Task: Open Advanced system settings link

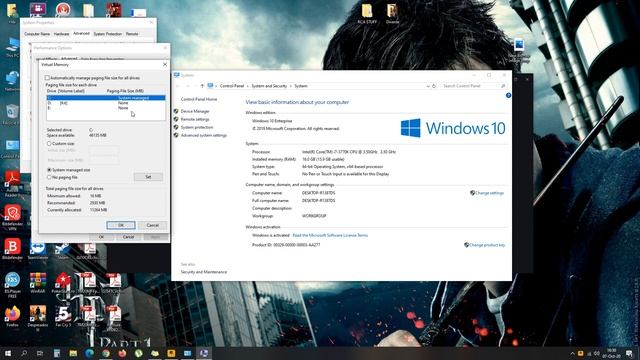Action: (204, 135)
